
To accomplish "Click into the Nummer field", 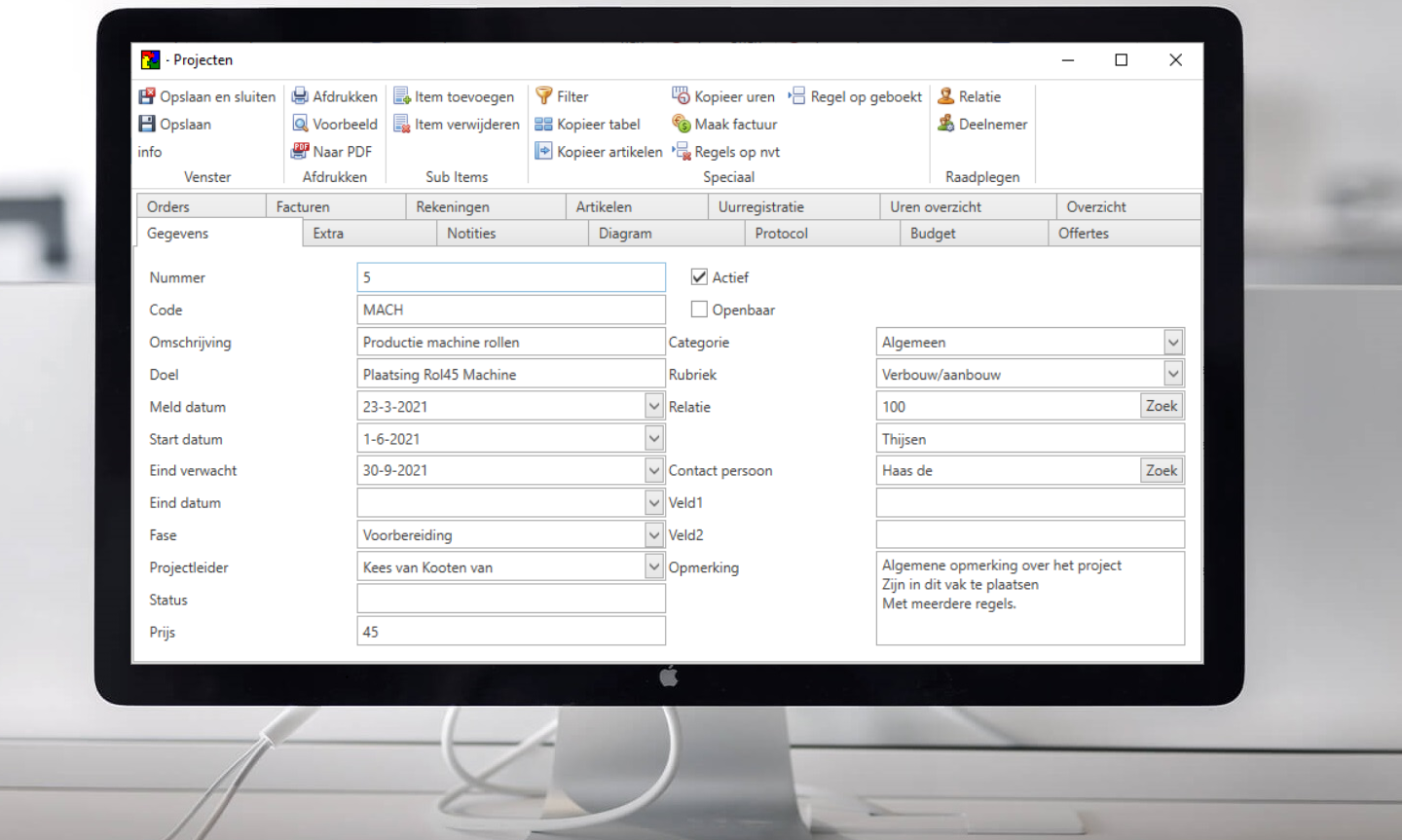I will pyautogui.click(x=511, y=277).
